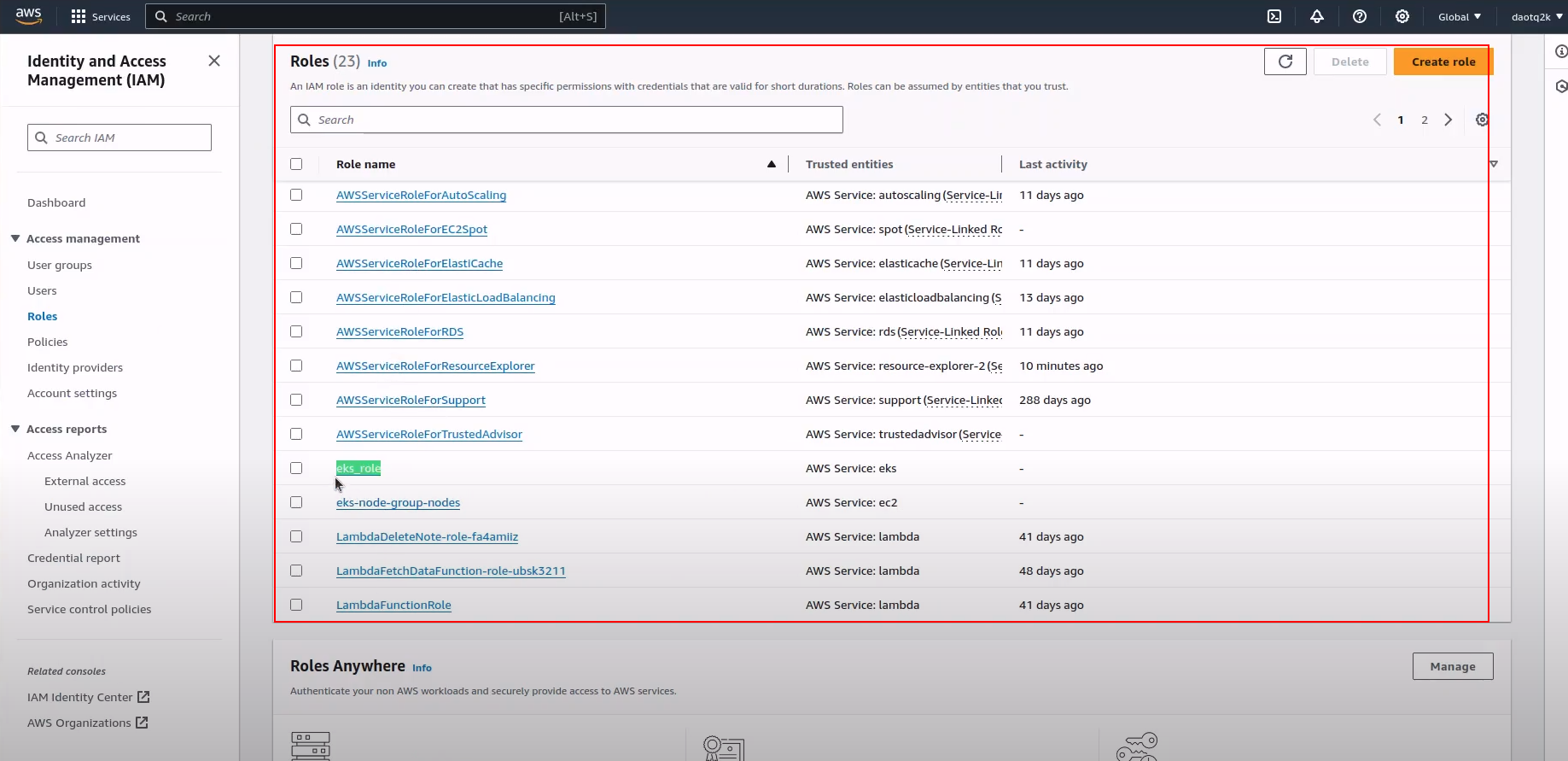
Task: Click the Search IAM field
Action: (119, 138)
